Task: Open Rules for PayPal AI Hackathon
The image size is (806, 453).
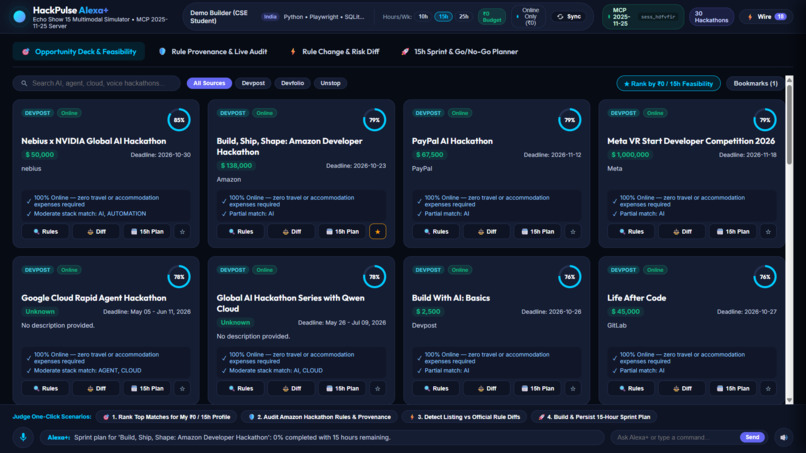Action: pos(435,231)
